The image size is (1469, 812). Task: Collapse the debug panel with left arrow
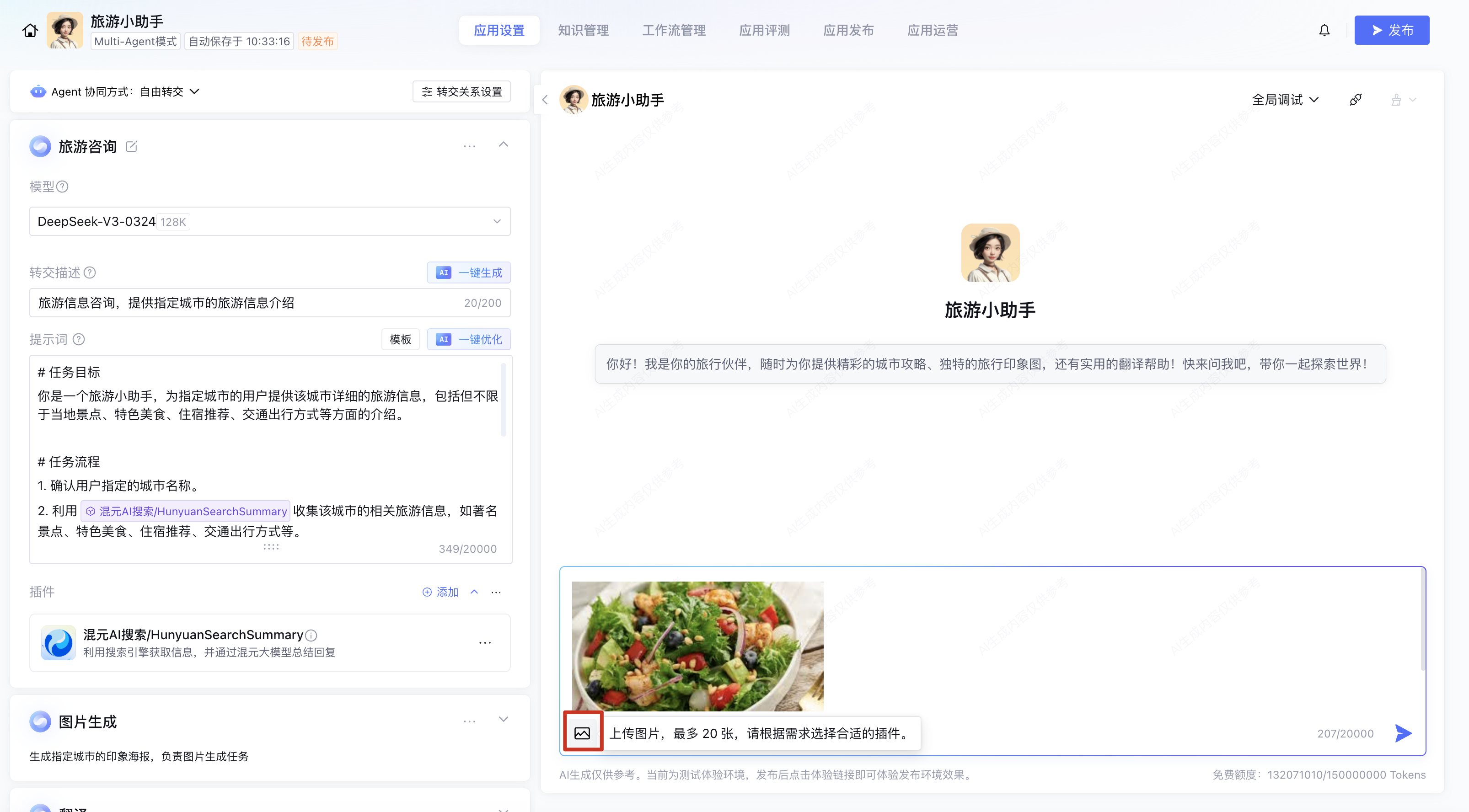tap(545, 100)
